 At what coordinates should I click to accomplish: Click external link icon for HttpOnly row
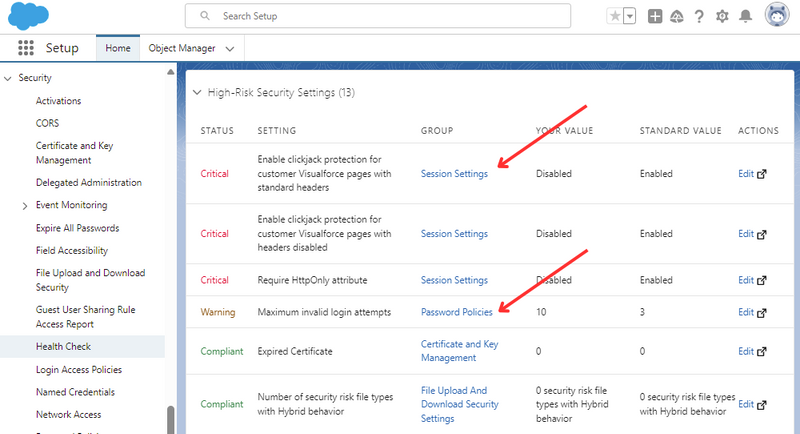point(762,280)
